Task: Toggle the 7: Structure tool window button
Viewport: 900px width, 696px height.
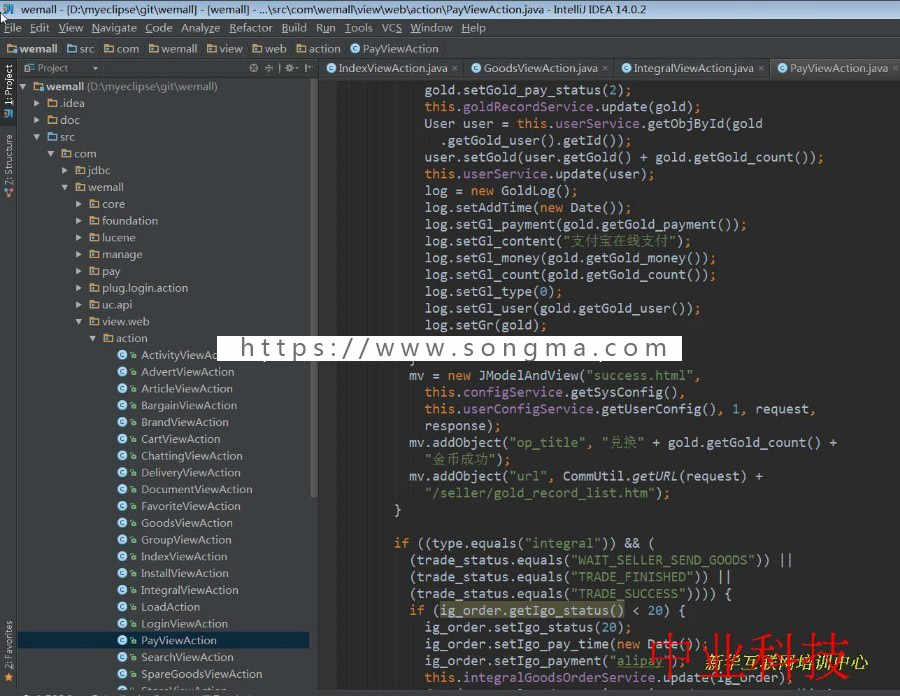Action: (x=9, y=166)
